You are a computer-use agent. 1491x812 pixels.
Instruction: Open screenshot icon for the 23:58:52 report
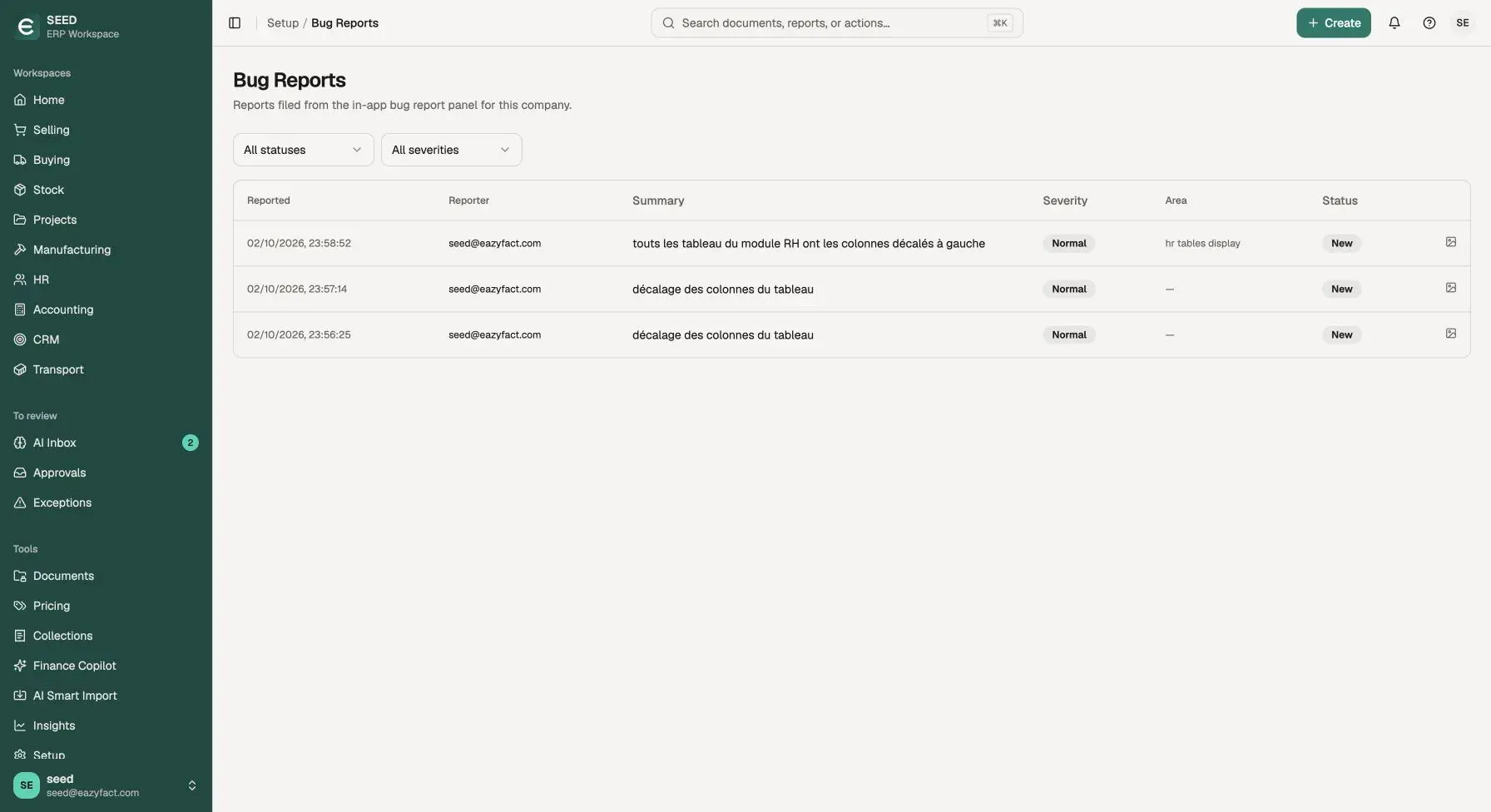1451,242
